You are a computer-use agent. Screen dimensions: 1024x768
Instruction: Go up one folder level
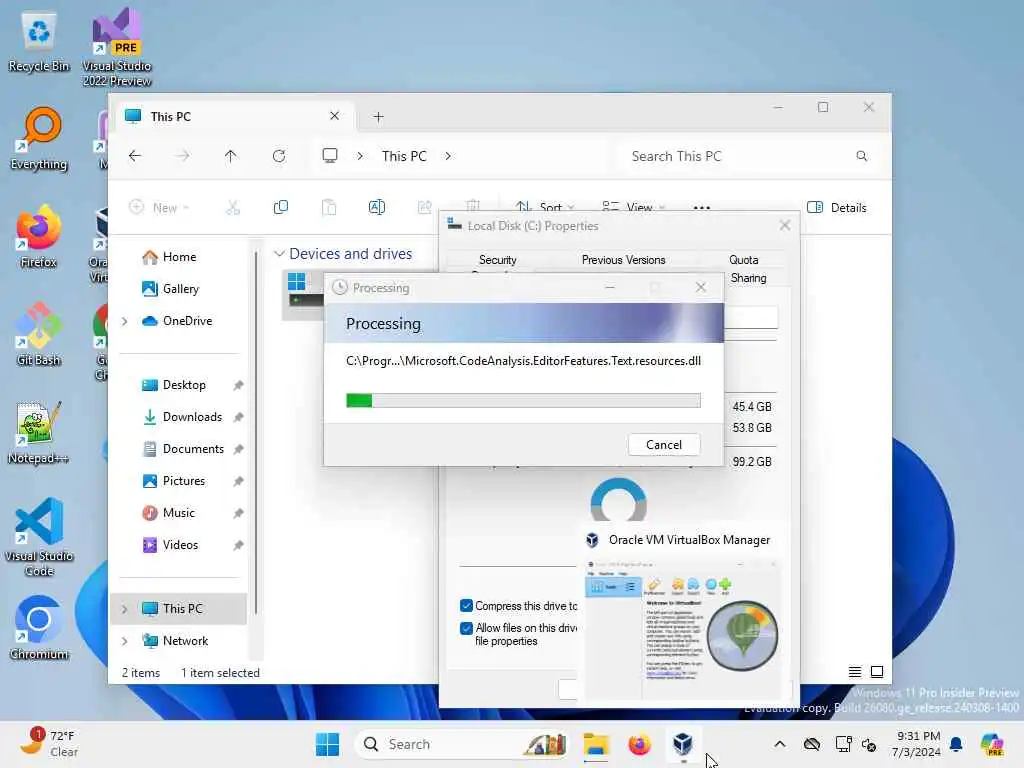point(231,156)
